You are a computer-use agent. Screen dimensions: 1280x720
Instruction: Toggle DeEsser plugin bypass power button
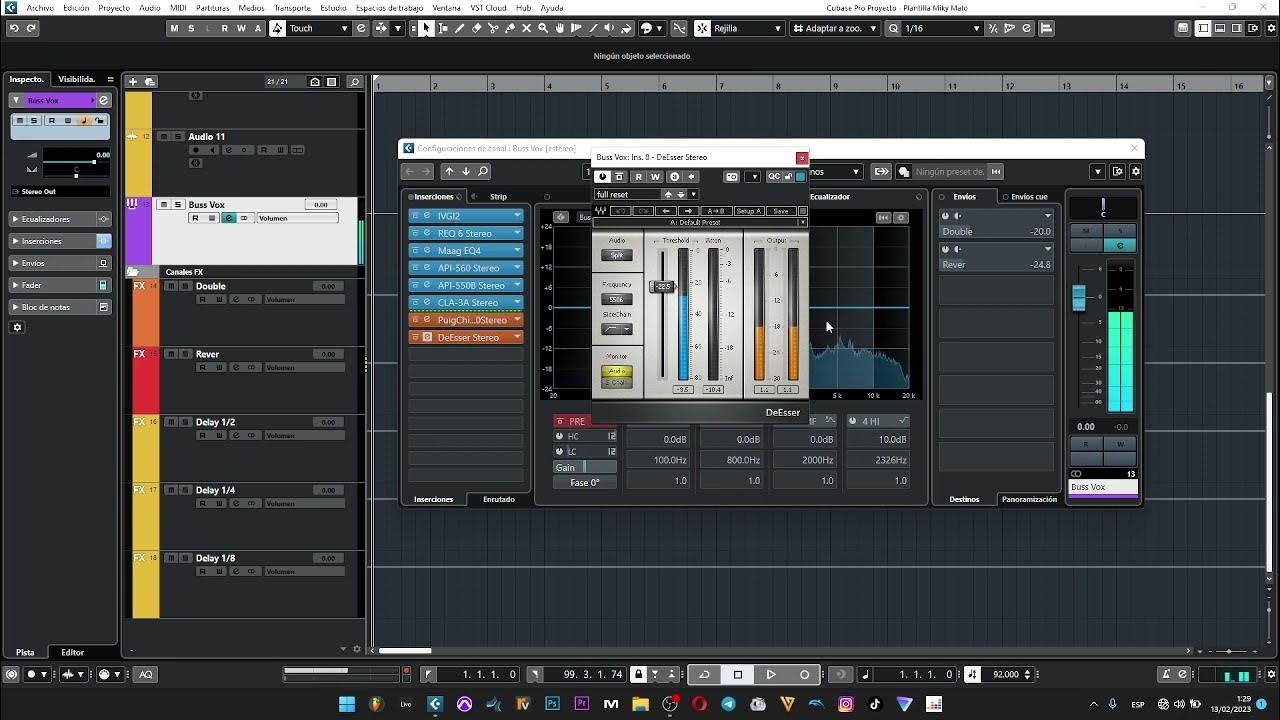pos(602,177)
